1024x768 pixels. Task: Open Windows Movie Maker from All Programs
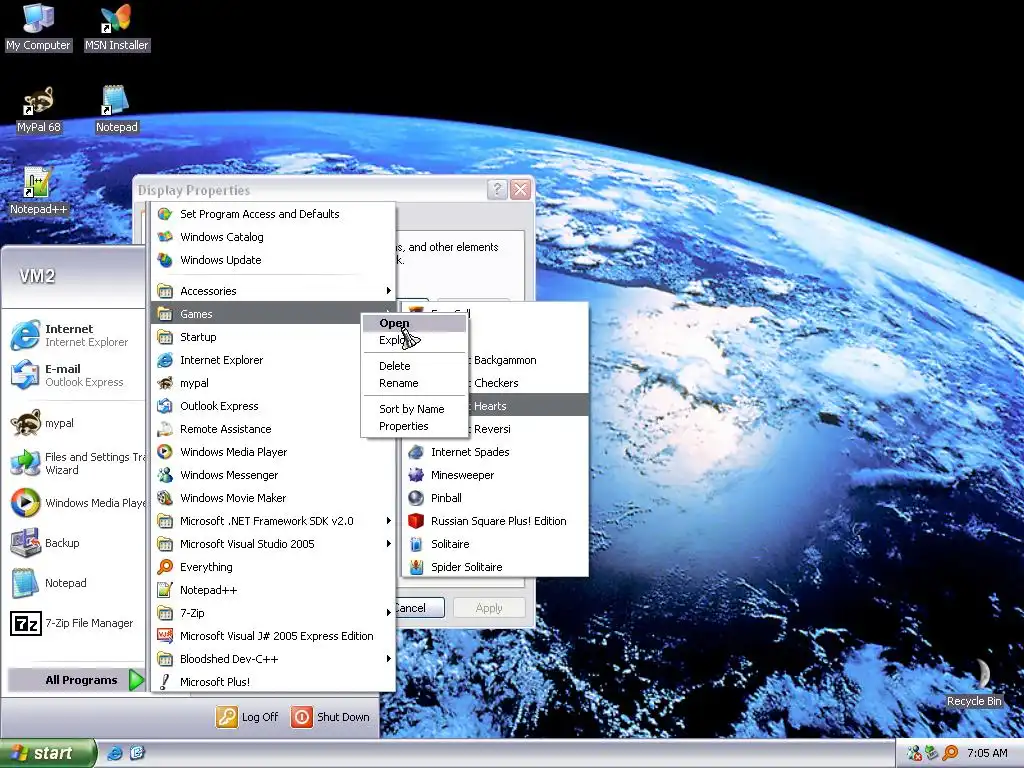pos(273,498)
